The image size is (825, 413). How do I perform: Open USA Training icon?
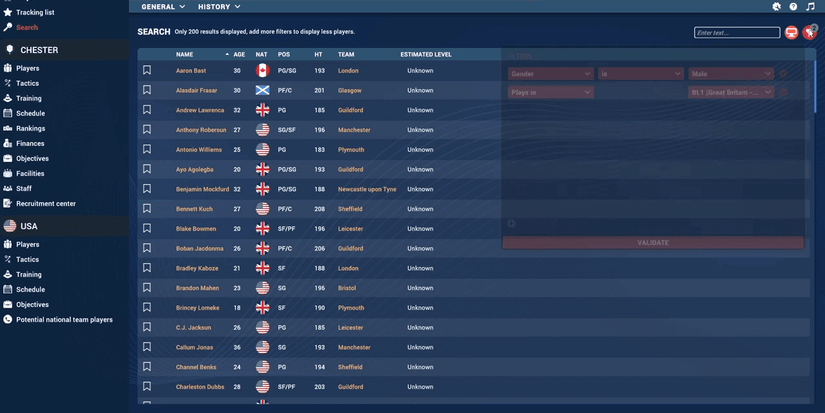pos(7,274)
